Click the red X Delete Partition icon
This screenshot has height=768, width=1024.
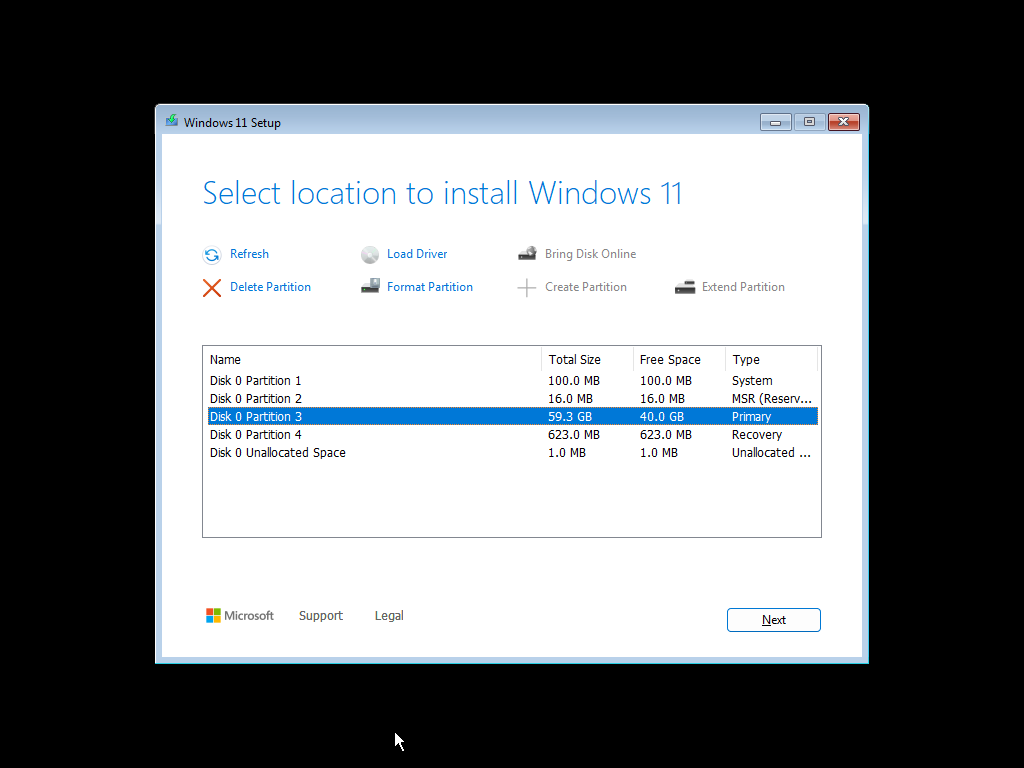click(212, 287)
